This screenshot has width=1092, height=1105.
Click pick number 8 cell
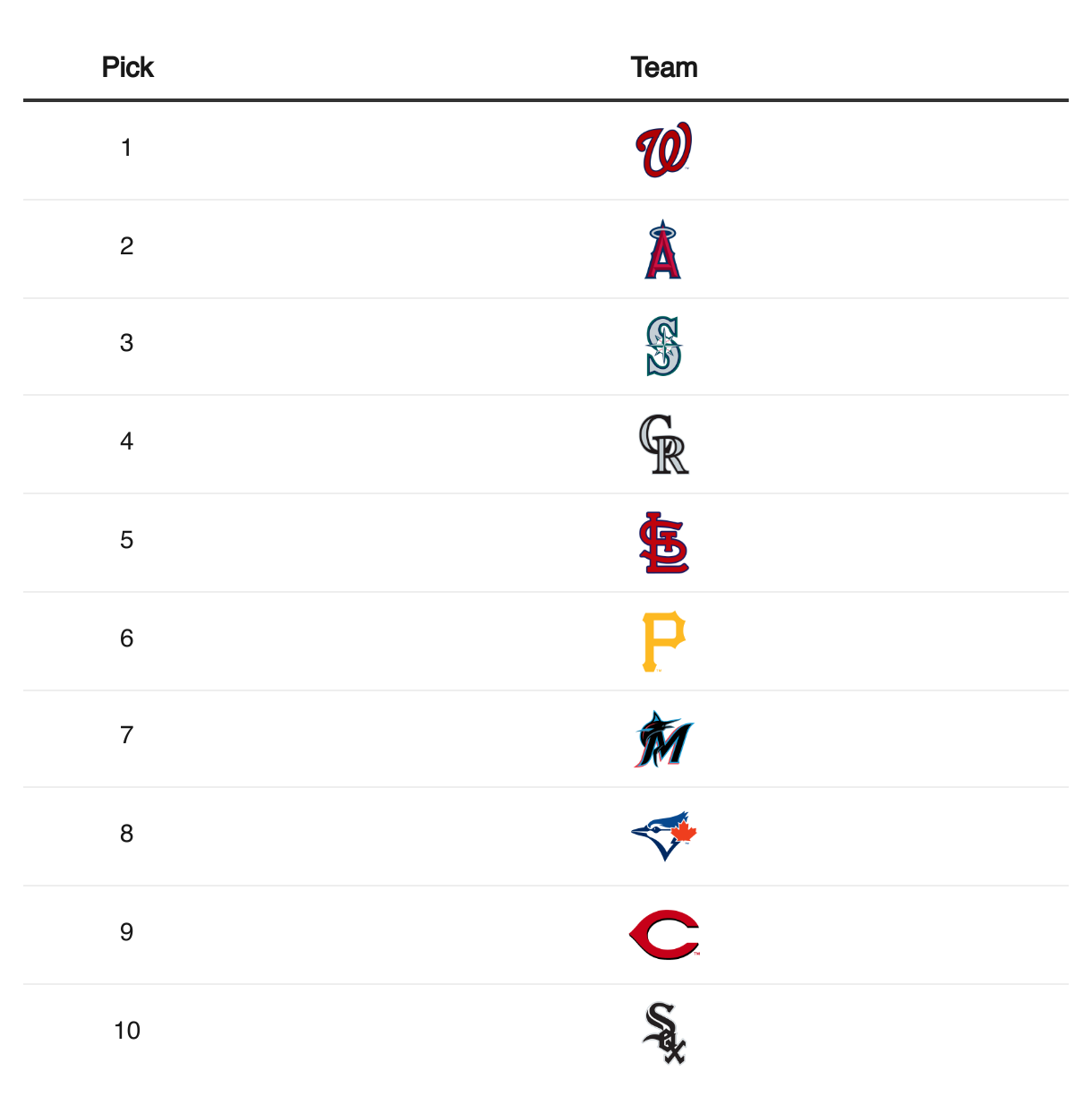pyautogui.click(x=126, y=834)
